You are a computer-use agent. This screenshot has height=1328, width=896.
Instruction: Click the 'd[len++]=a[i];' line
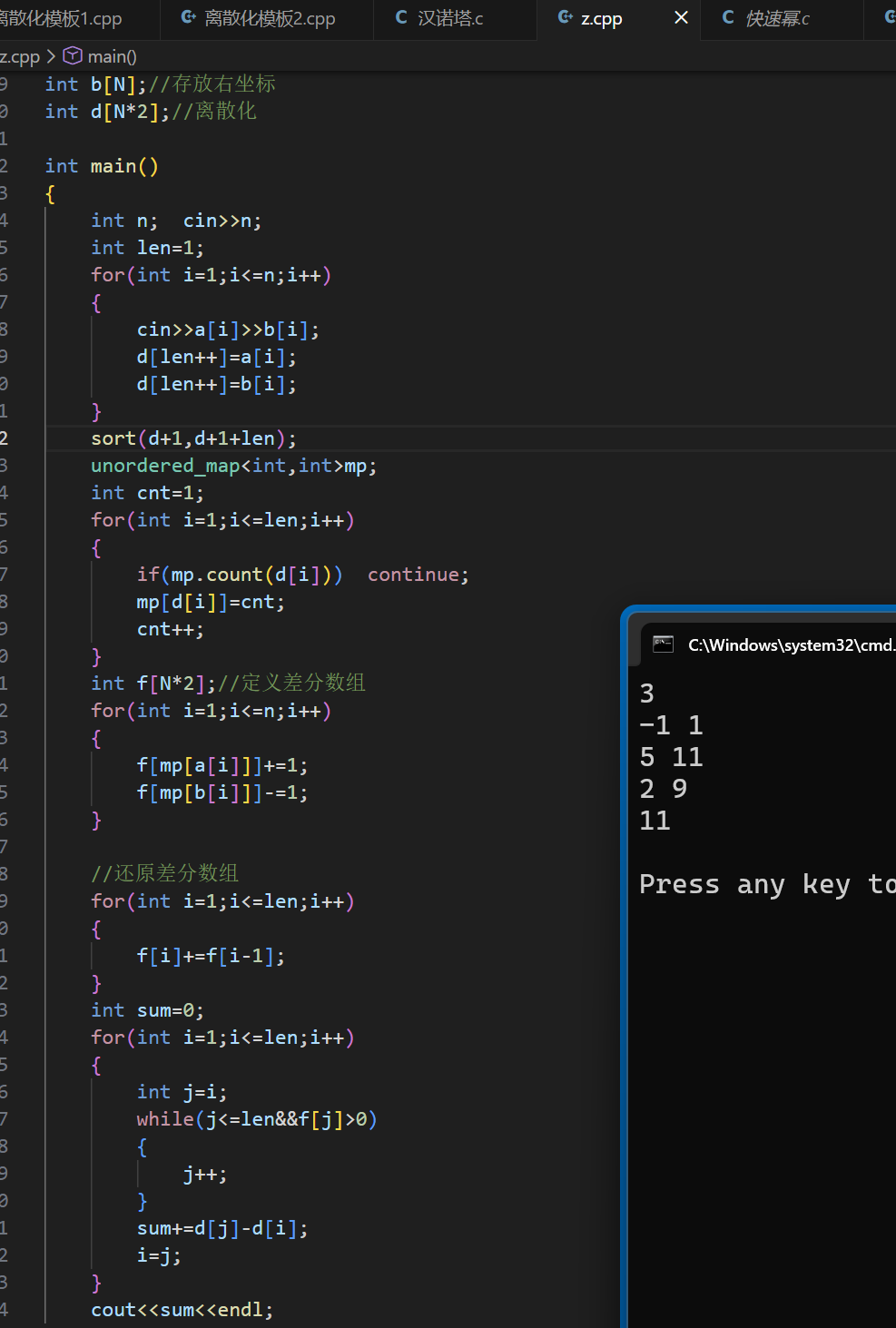coord(216,357)
